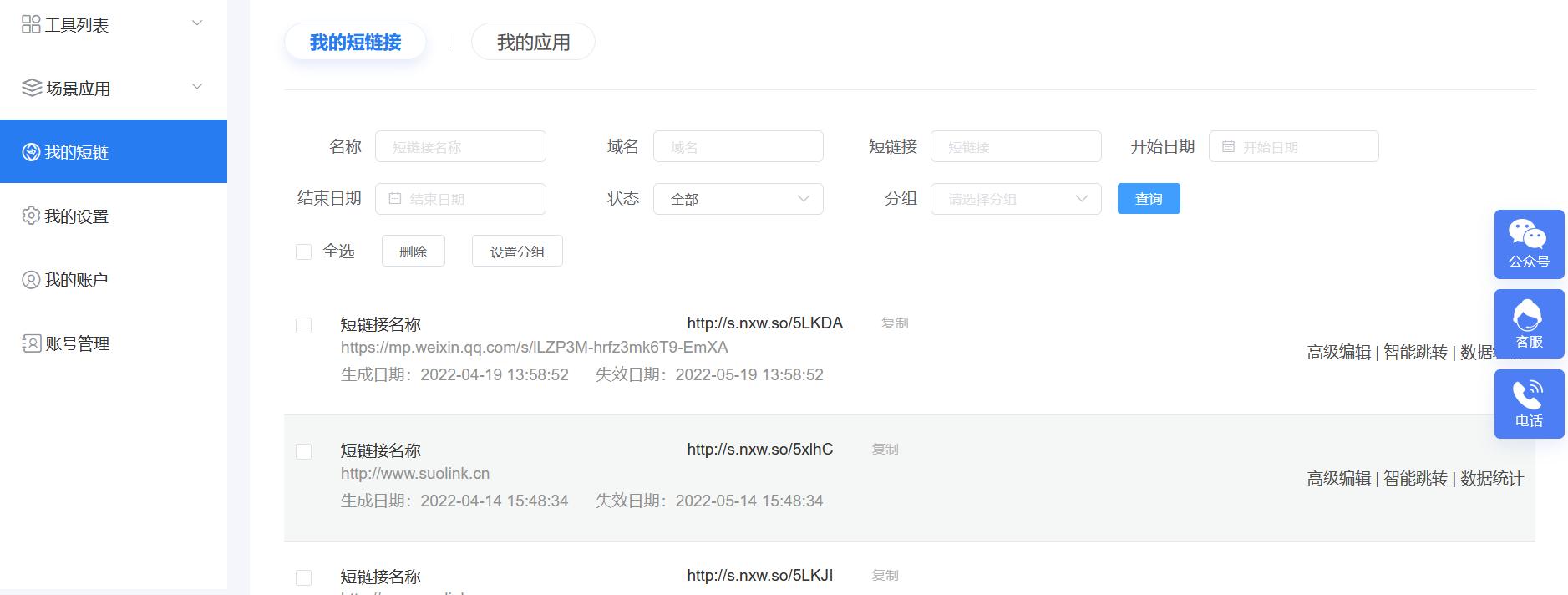The width and height of the screenshot is (1568, 595).
Task: Click the 账号管理 contact card icon
Action: pyautogui.click(x=32, y=343)
